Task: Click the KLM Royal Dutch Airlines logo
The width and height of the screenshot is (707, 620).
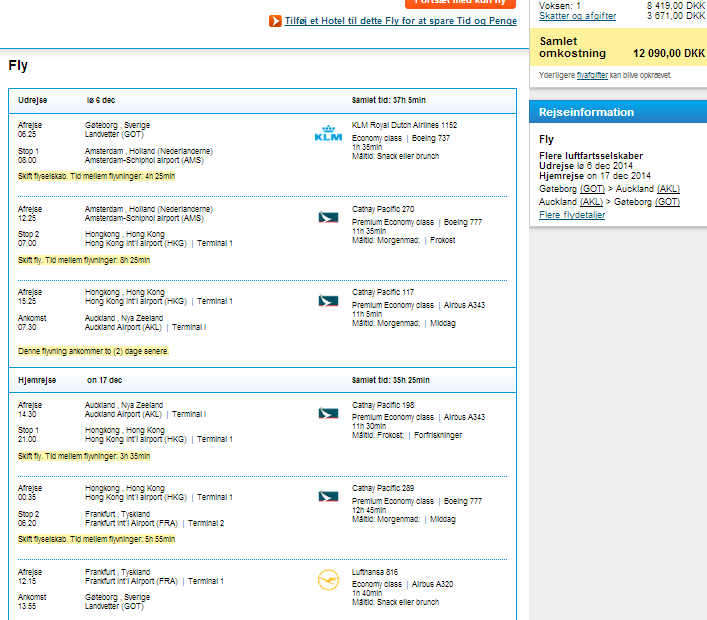Action: [329, 134]
